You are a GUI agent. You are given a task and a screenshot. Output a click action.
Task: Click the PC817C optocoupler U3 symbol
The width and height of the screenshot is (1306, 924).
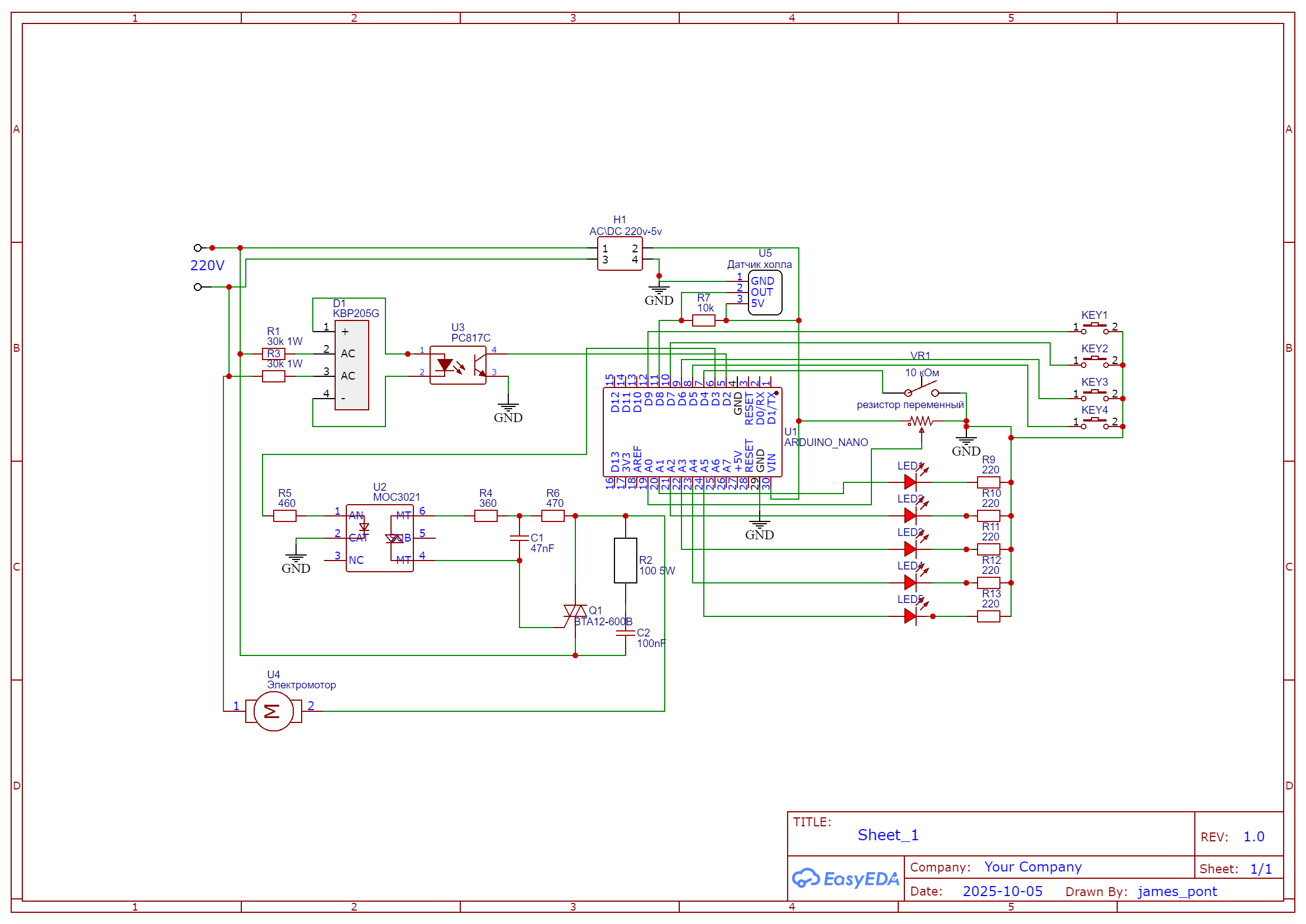click(x=457, y=365)
